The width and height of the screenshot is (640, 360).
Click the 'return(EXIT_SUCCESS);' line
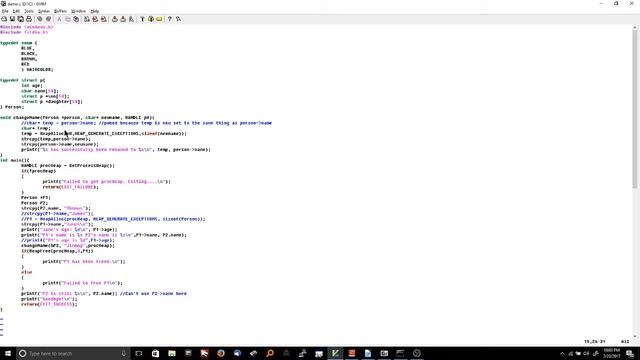[x=49, y=304]
